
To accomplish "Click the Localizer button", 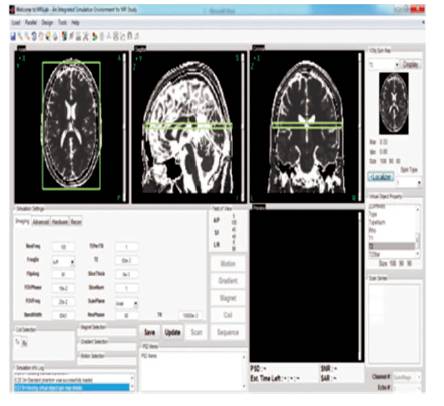I will [381, 177].
